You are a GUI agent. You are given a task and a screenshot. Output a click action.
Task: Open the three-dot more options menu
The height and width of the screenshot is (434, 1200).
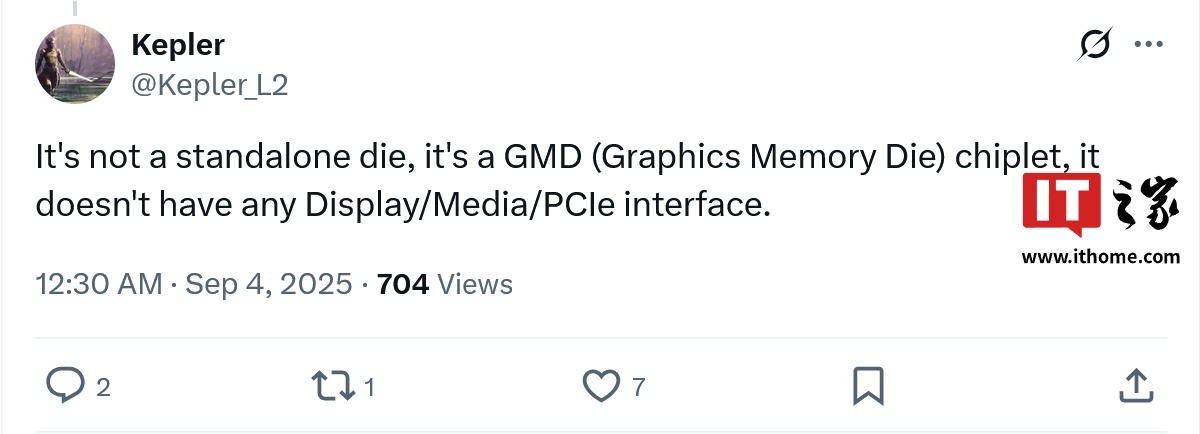click(x=1147, y=45)
